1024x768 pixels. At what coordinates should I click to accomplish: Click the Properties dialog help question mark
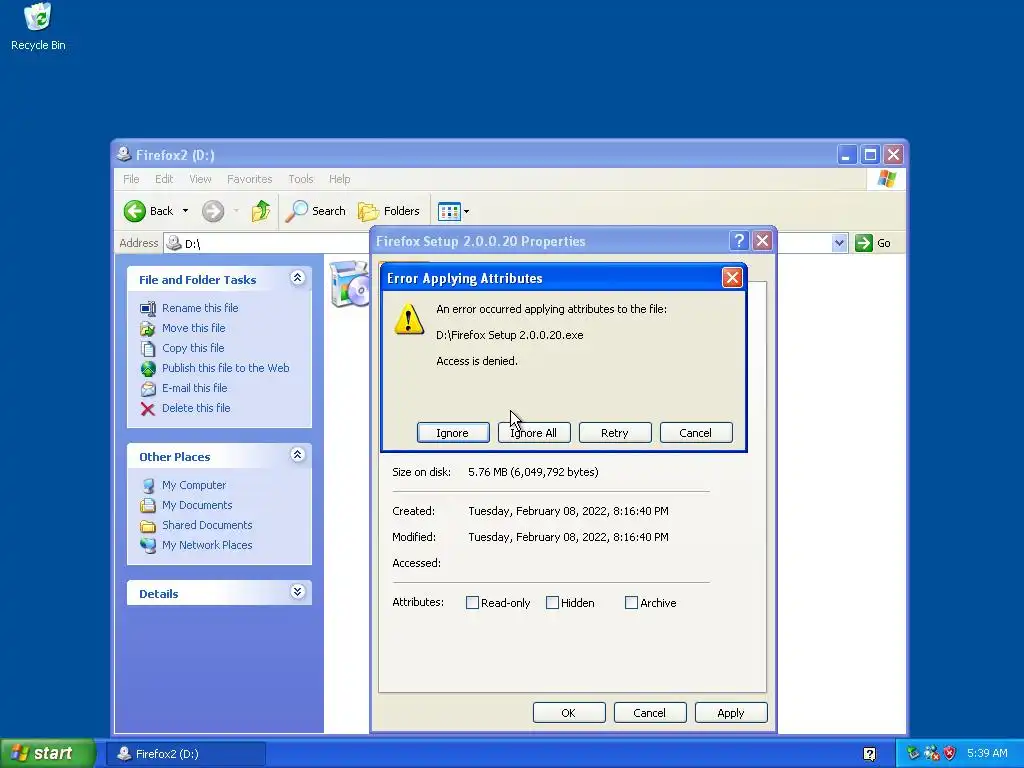pos(739,241)
